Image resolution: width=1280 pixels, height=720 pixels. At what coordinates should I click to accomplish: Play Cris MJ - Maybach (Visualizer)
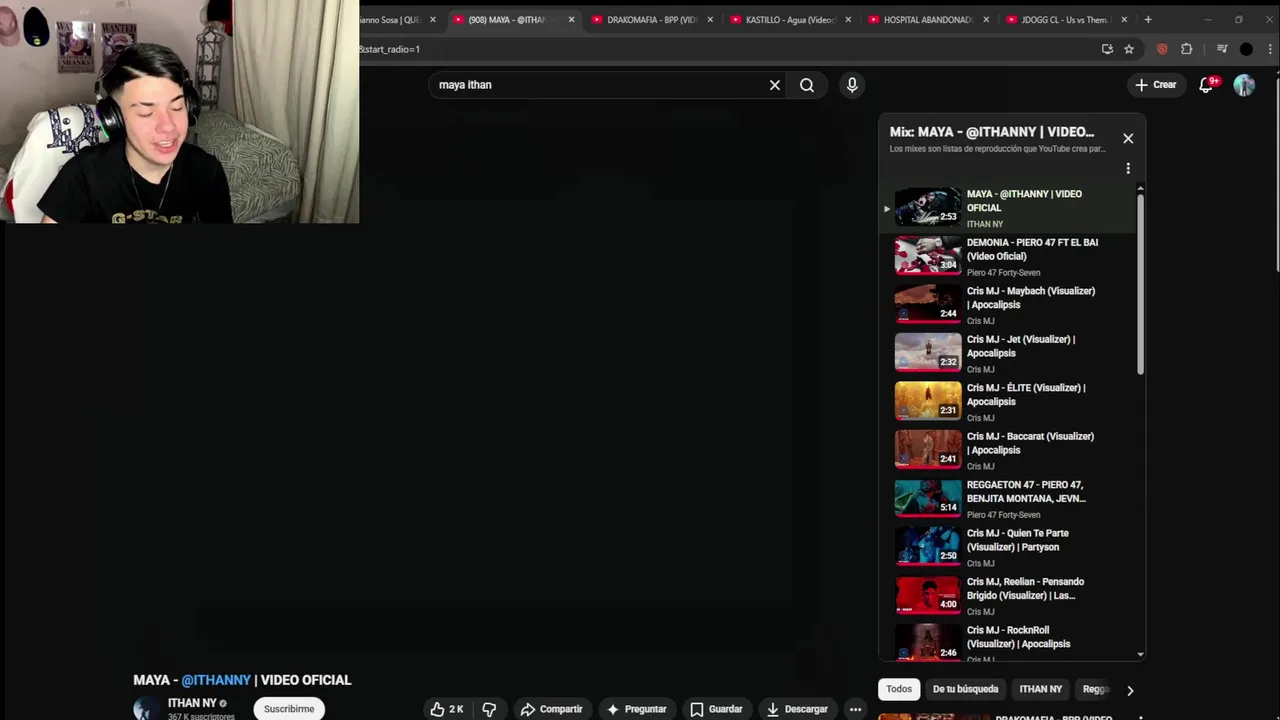coord(1008,305)
